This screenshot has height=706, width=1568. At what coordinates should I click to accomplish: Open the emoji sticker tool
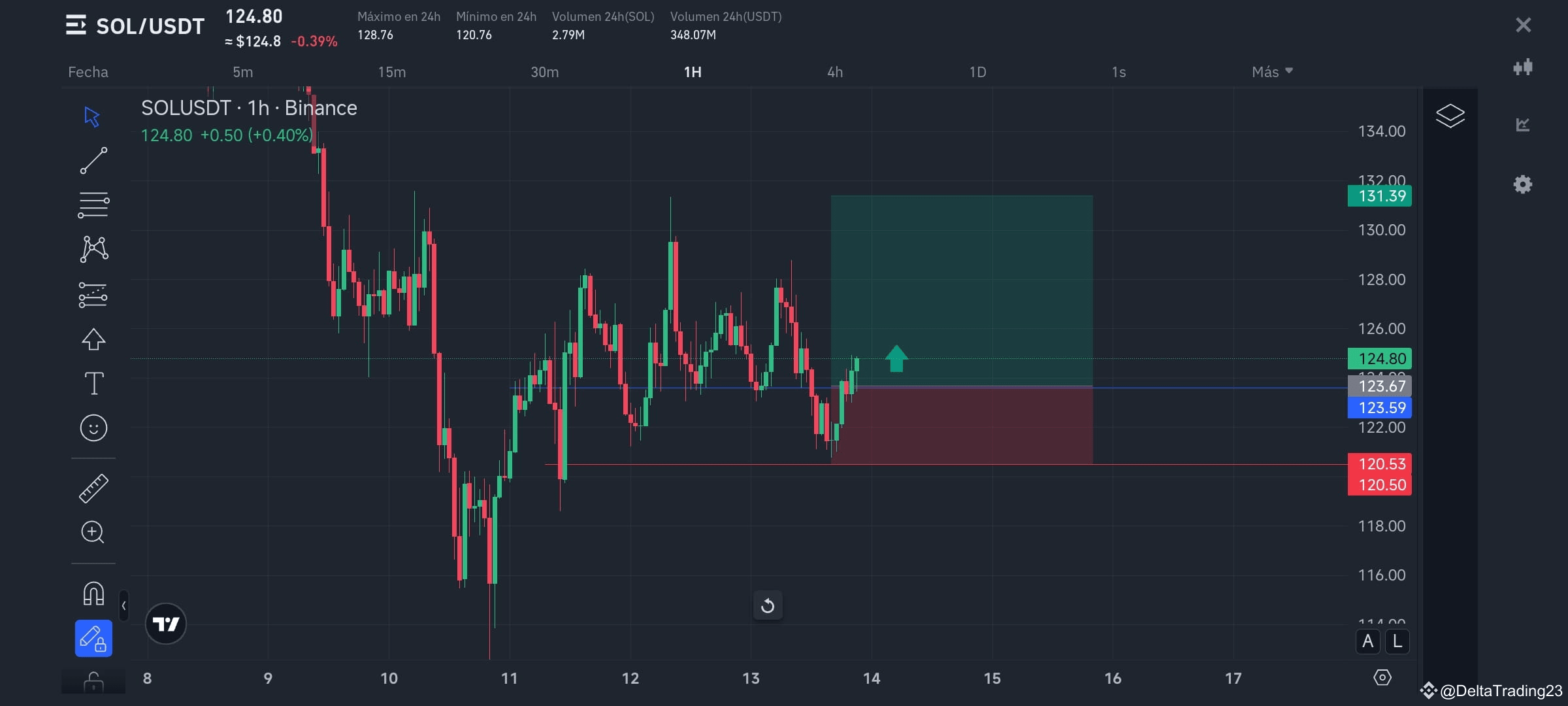[93, 428]
